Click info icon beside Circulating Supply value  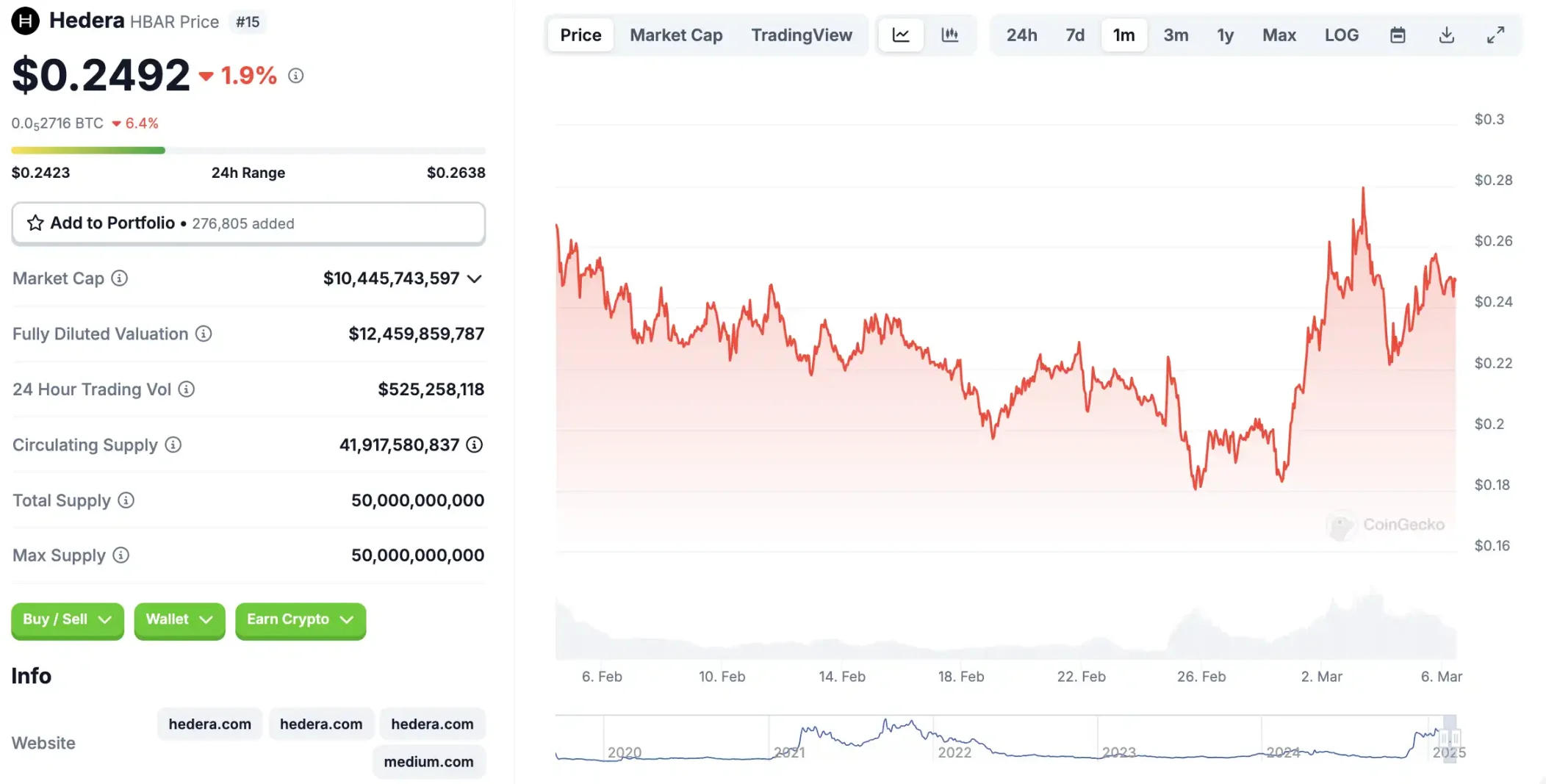(x=475, y=445)
